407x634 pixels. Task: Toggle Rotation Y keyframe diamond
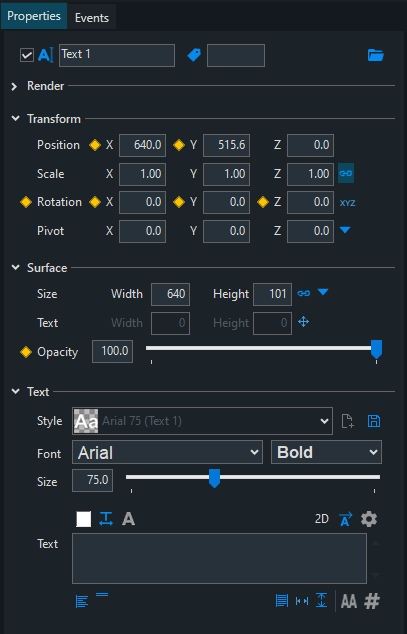[179, 202]
